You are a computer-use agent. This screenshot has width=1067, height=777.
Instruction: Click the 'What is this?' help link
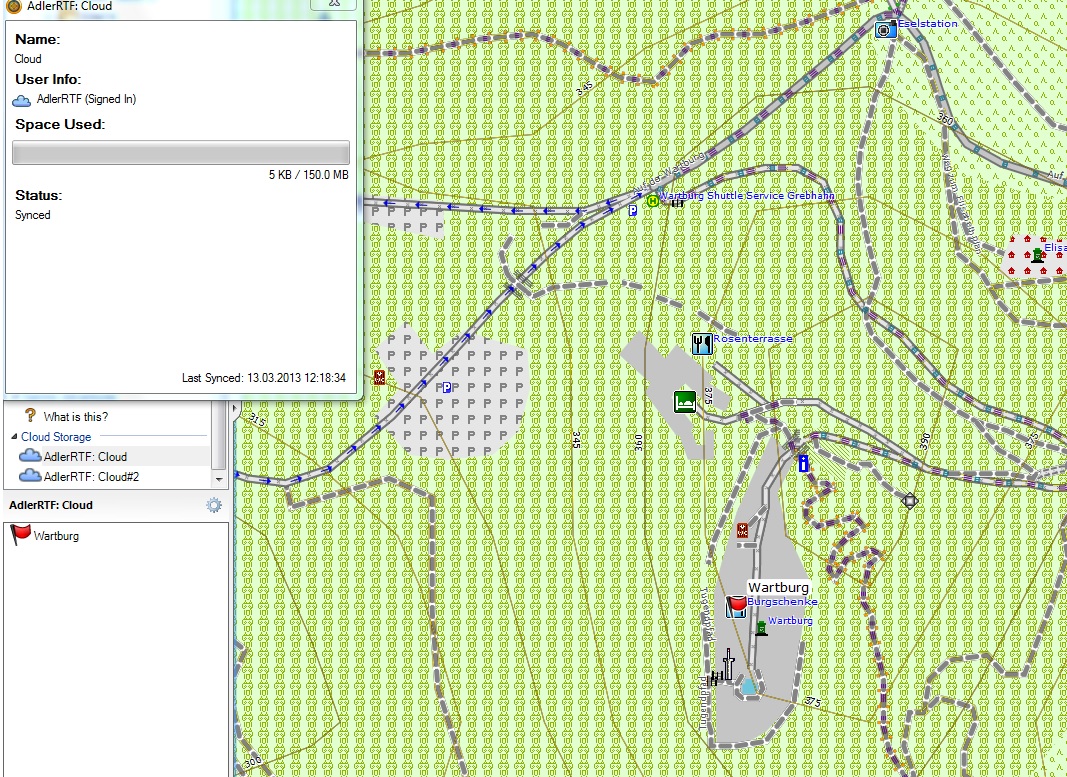(x=75, y=416)
